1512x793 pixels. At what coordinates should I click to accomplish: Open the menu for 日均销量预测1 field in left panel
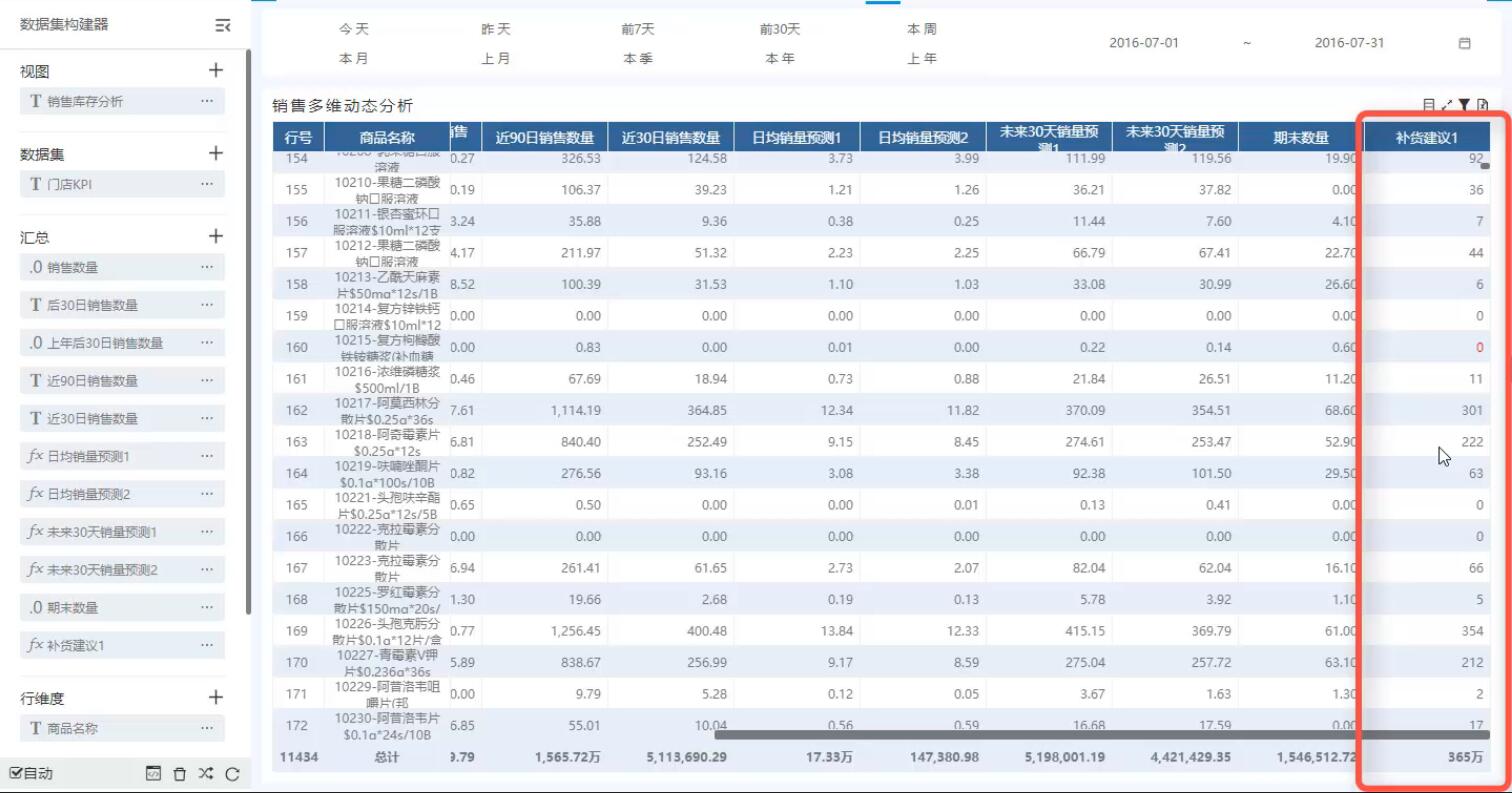pyautogui.click(x=207, y=456)
